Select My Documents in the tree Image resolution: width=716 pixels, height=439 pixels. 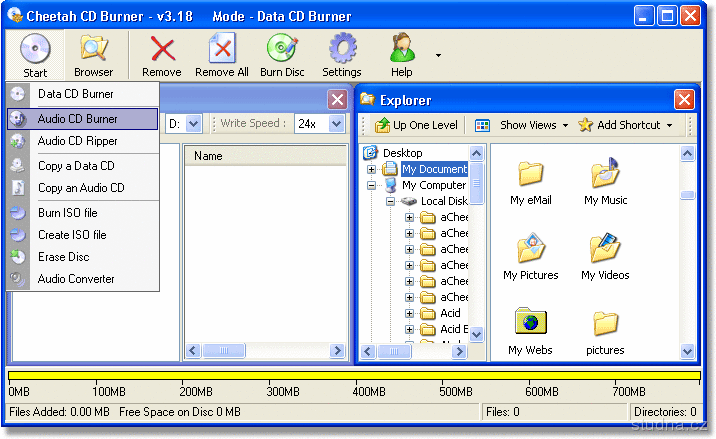click(434, 169)
